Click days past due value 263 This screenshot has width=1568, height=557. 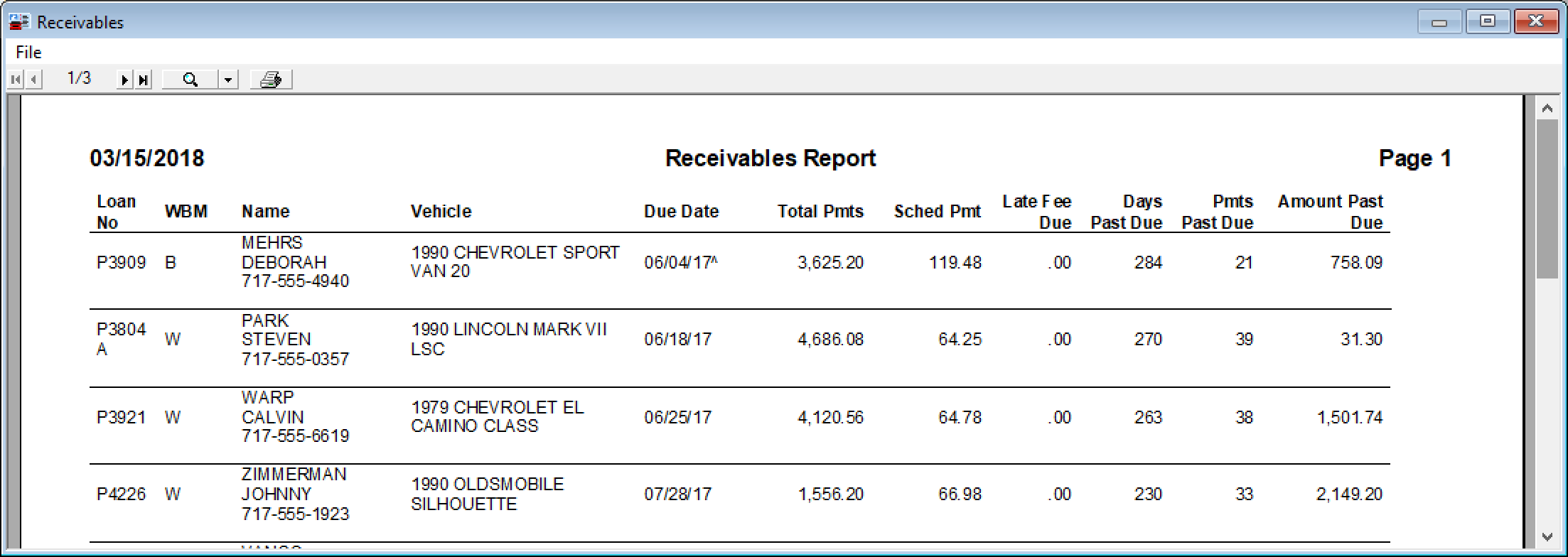tap(1148, 418)
